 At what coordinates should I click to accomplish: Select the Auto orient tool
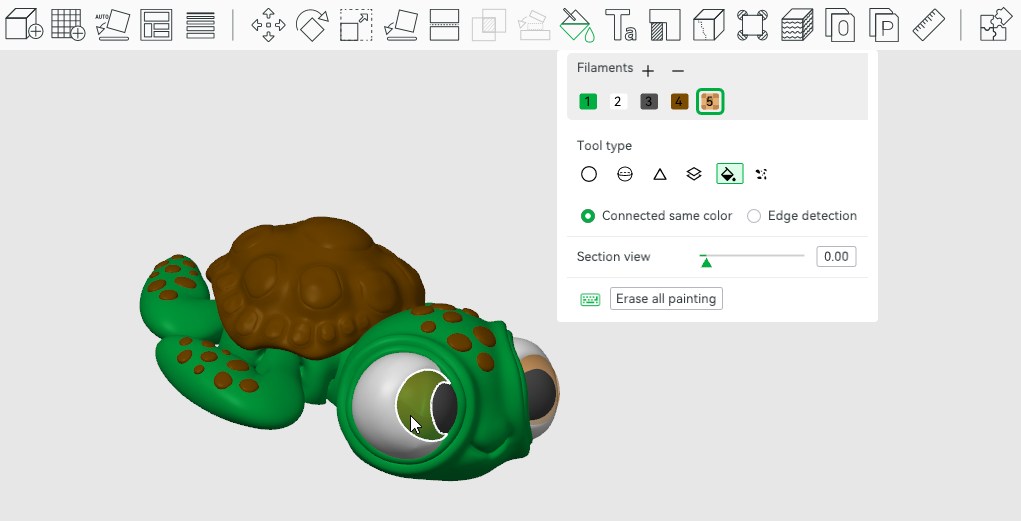tap(112, 24)
